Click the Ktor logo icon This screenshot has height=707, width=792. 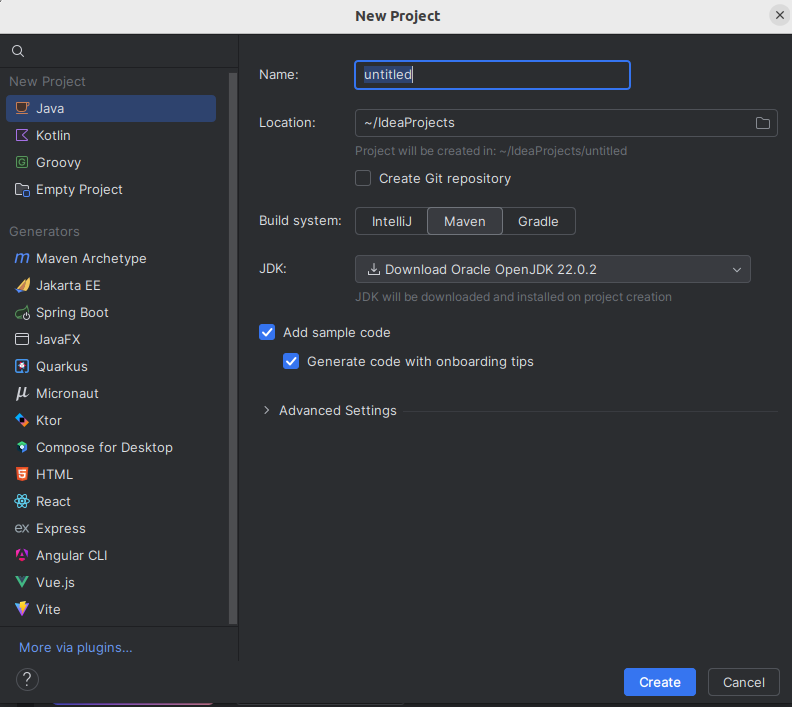click(22, 420)
